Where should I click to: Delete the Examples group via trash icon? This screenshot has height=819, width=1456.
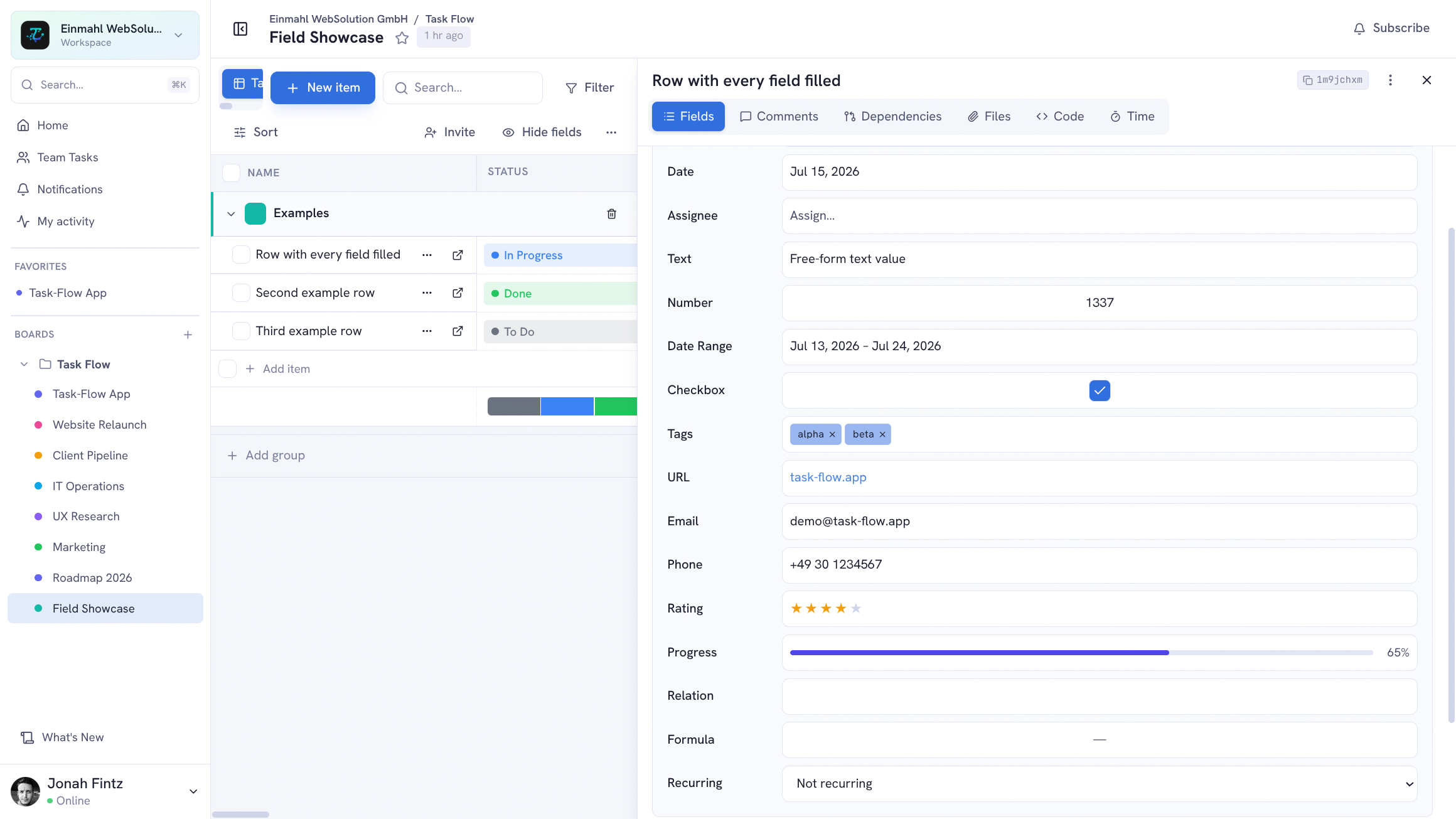point(612,214)
